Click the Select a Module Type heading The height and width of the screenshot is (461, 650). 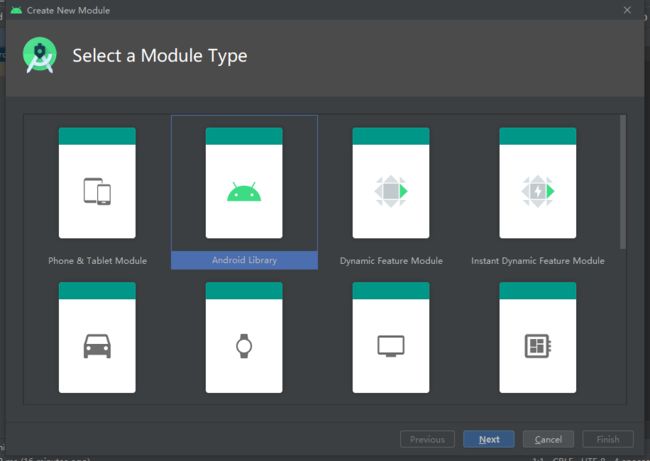[160, 56]
